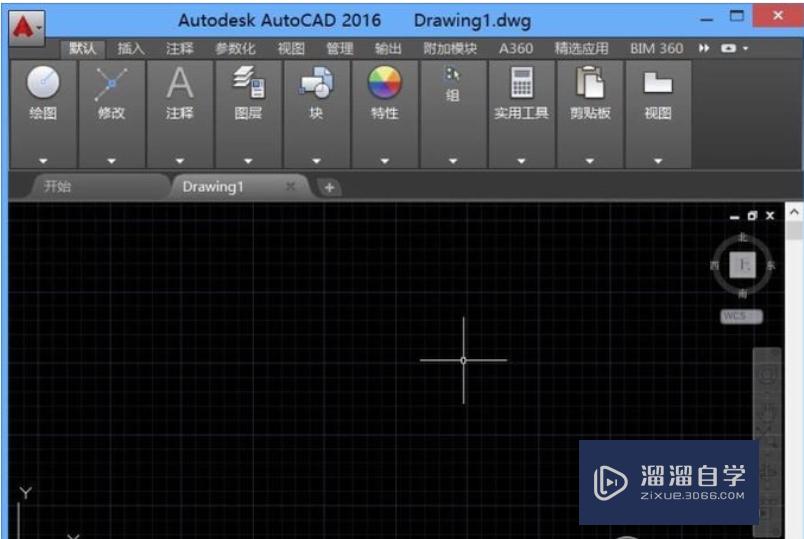The width and height of the screenshot is (804, 539).
Task: Click the ViewCube east (东) label
Action: tap(771, 266)
